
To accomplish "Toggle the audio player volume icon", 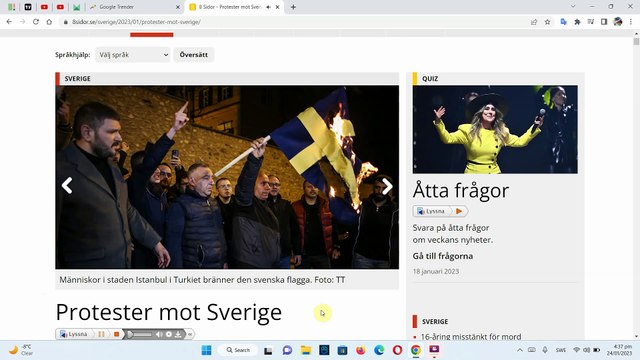I will [159, 334].
